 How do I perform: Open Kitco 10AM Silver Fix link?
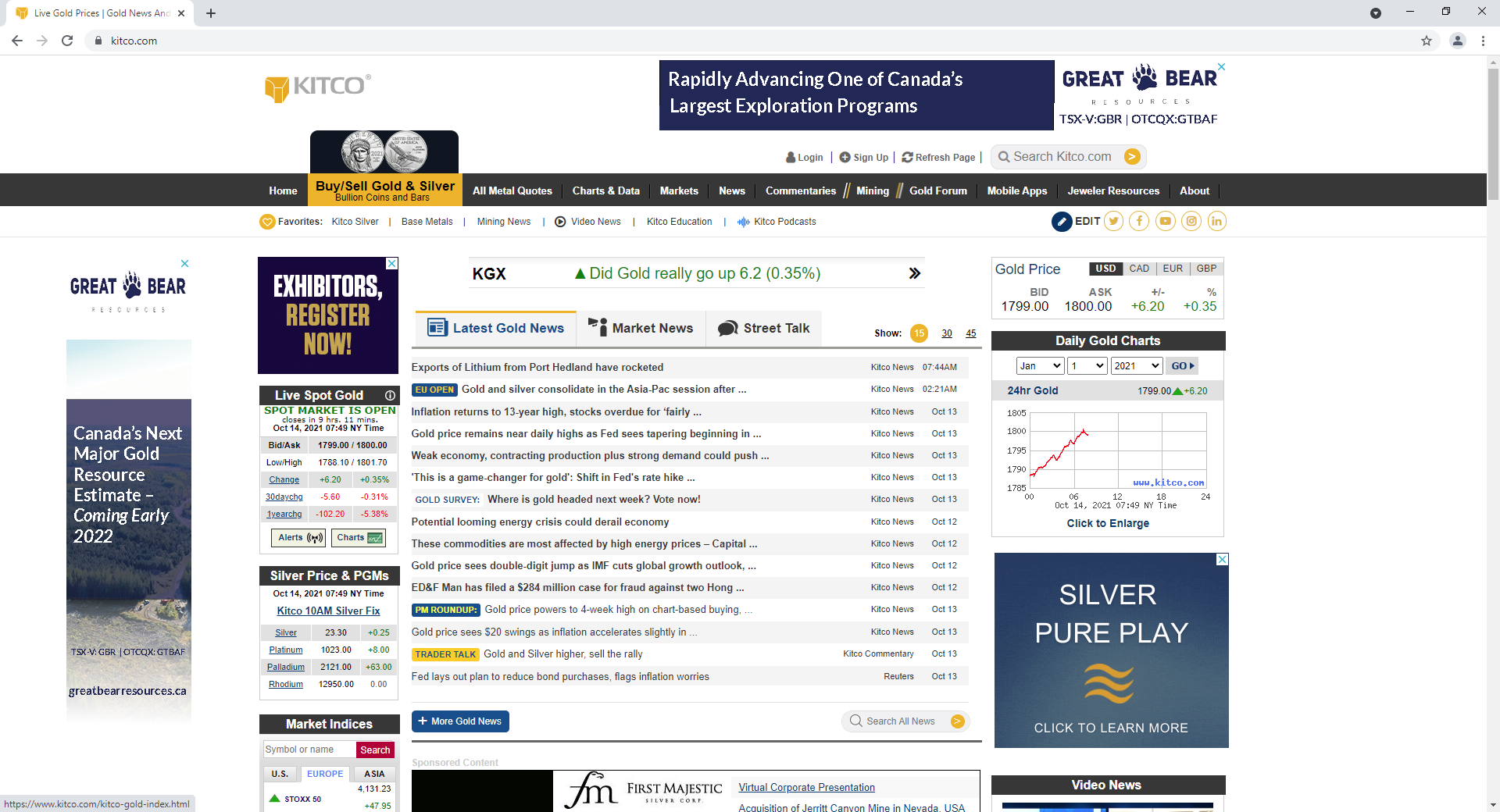(328, 611)
